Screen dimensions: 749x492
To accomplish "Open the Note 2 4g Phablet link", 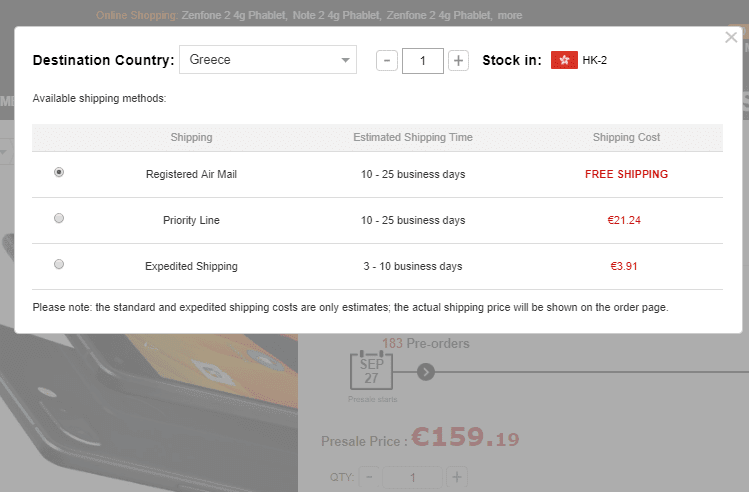I will click(x=337, y=15).
